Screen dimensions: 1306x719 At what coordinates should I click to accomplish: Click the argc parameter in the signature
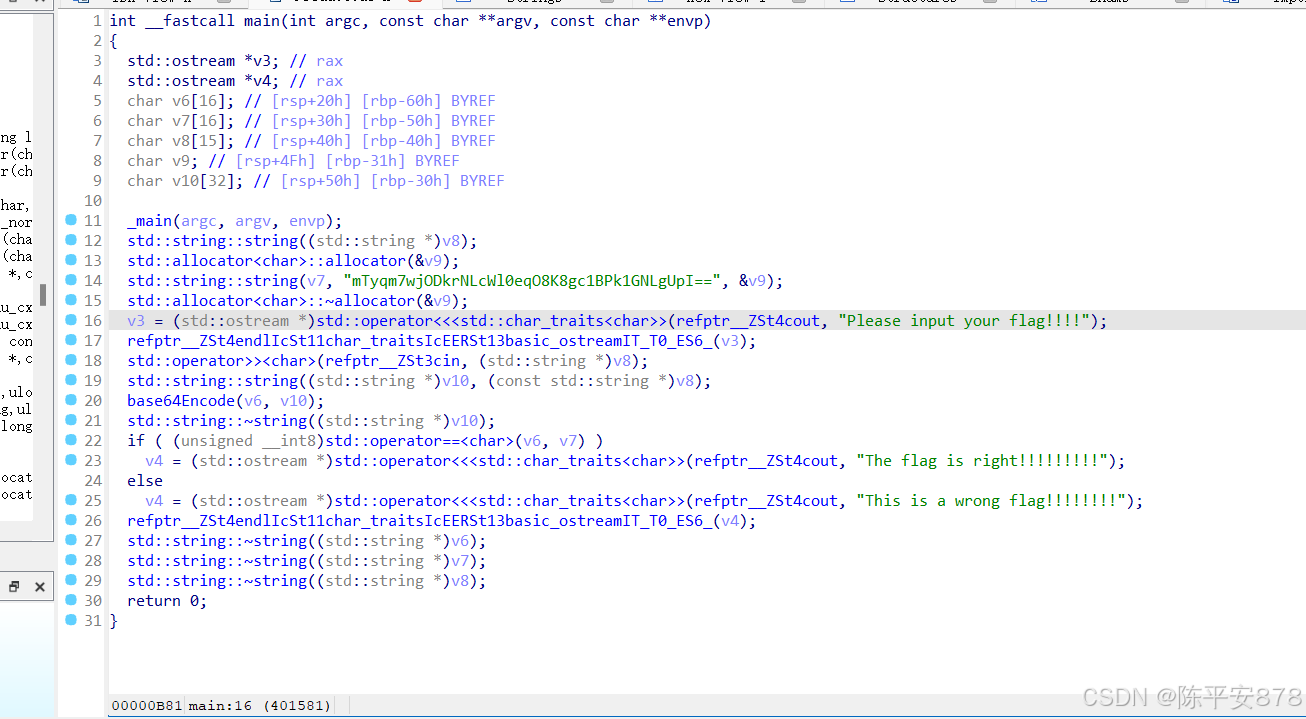tap(343, 20)
